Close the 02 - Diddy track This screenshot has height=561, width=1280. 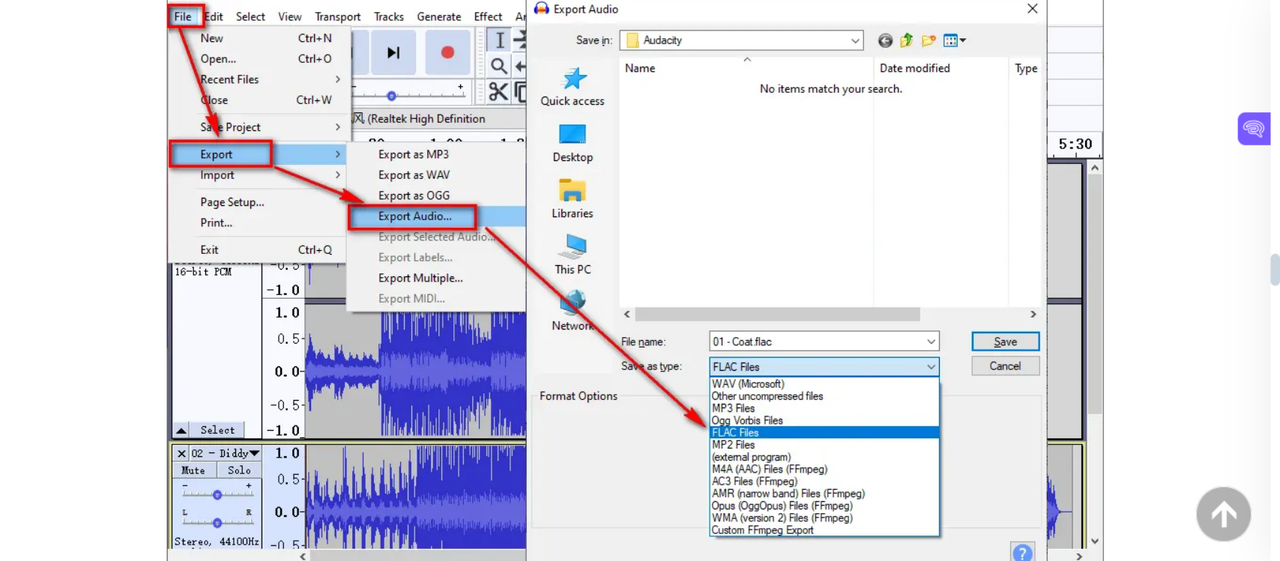(x=181, y=454)
